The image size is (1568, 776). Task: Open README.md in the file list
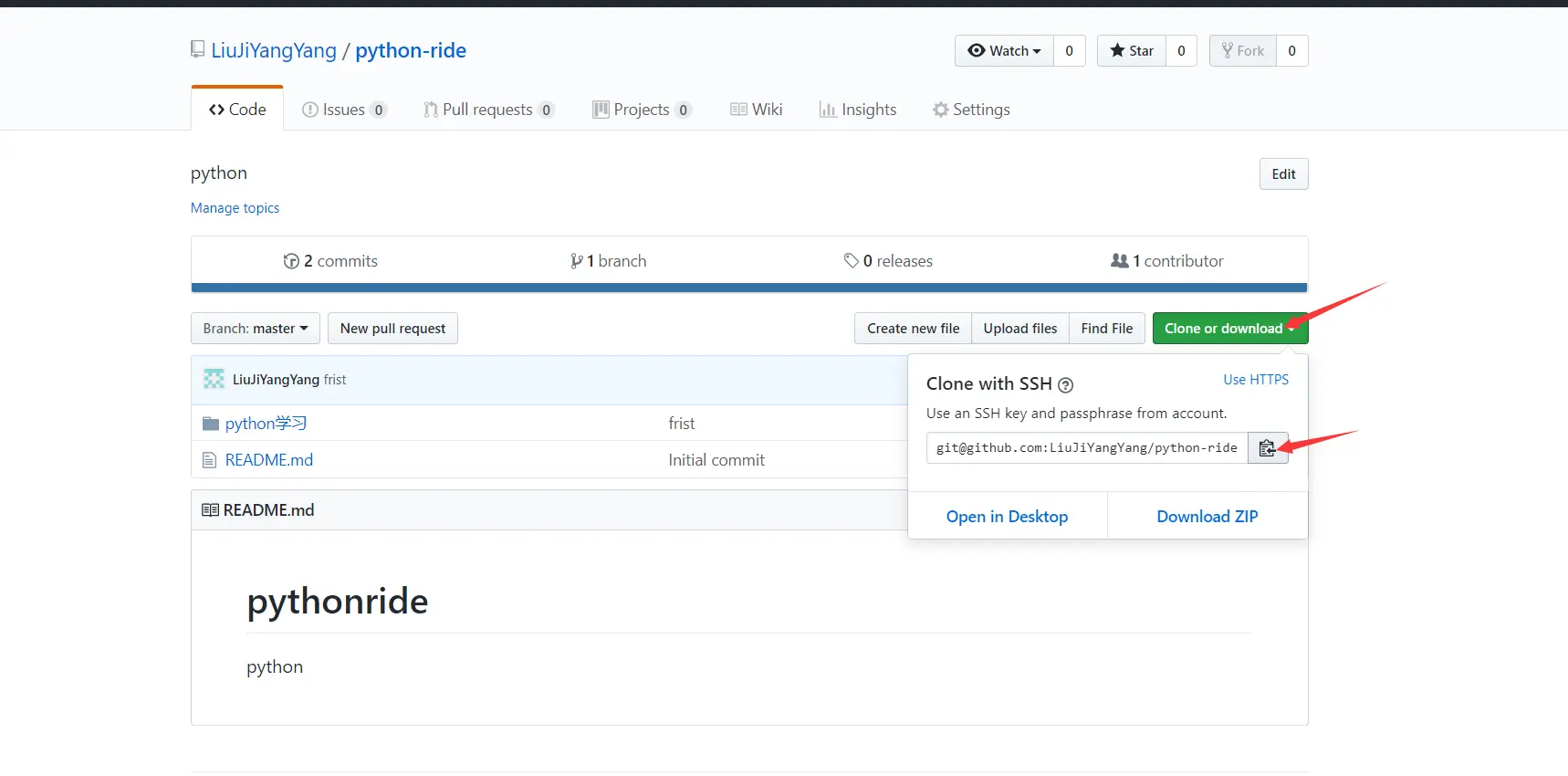[269, 460]
